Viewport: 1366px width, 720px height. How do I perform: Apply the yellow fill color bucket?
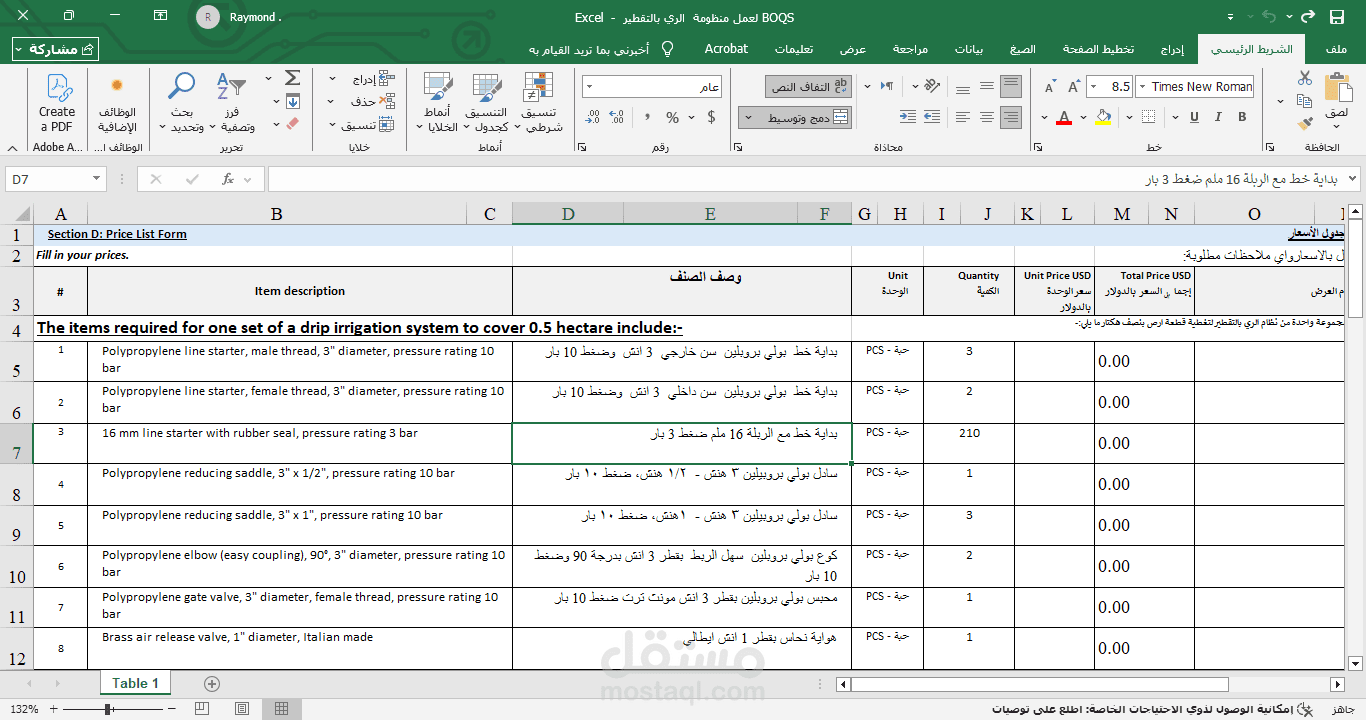[x=1103, y=117]
